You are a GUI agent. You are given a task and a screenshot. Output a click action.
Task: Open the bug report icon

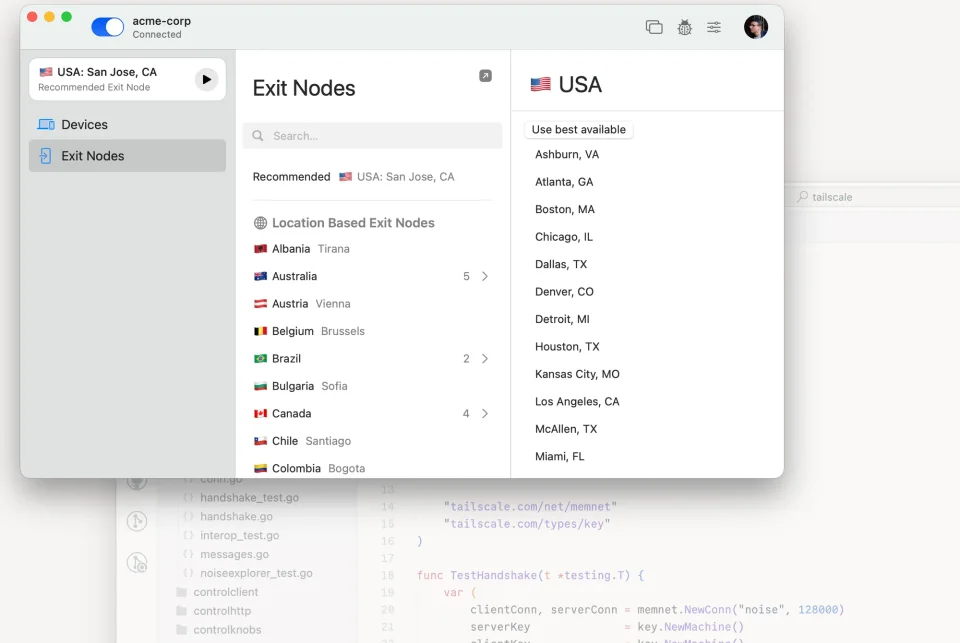point(684,27)
